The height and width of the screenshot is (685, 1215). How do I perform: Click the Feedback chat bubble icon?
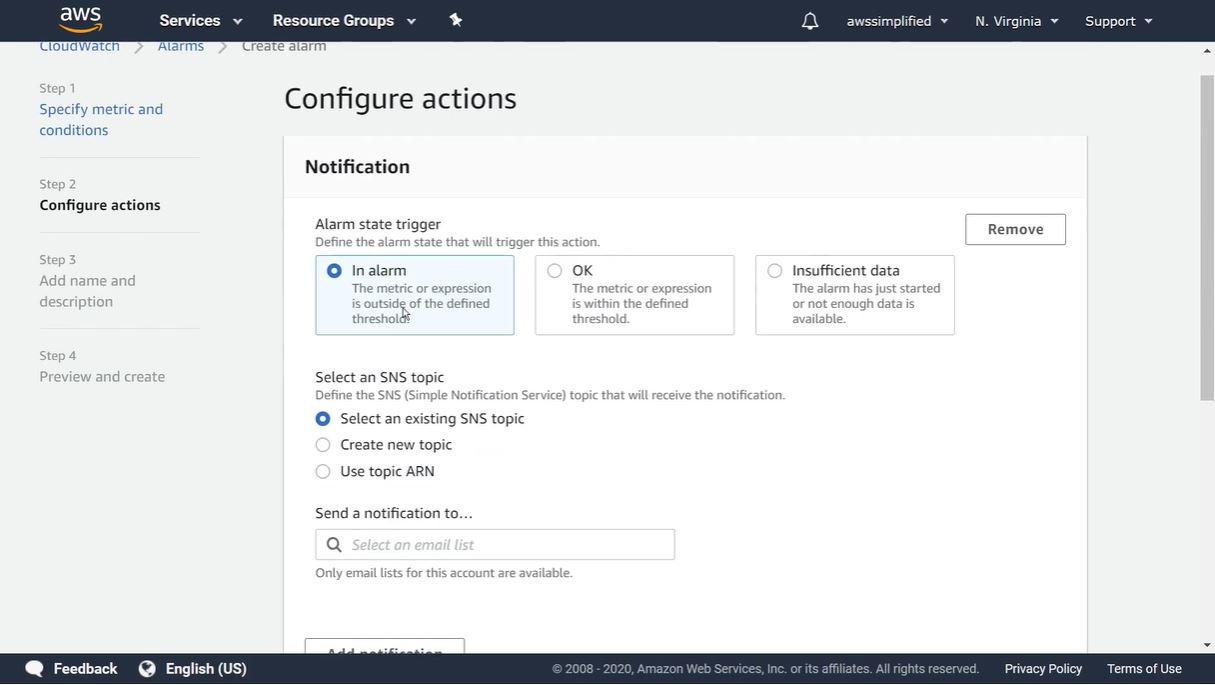tap(35, 669)
